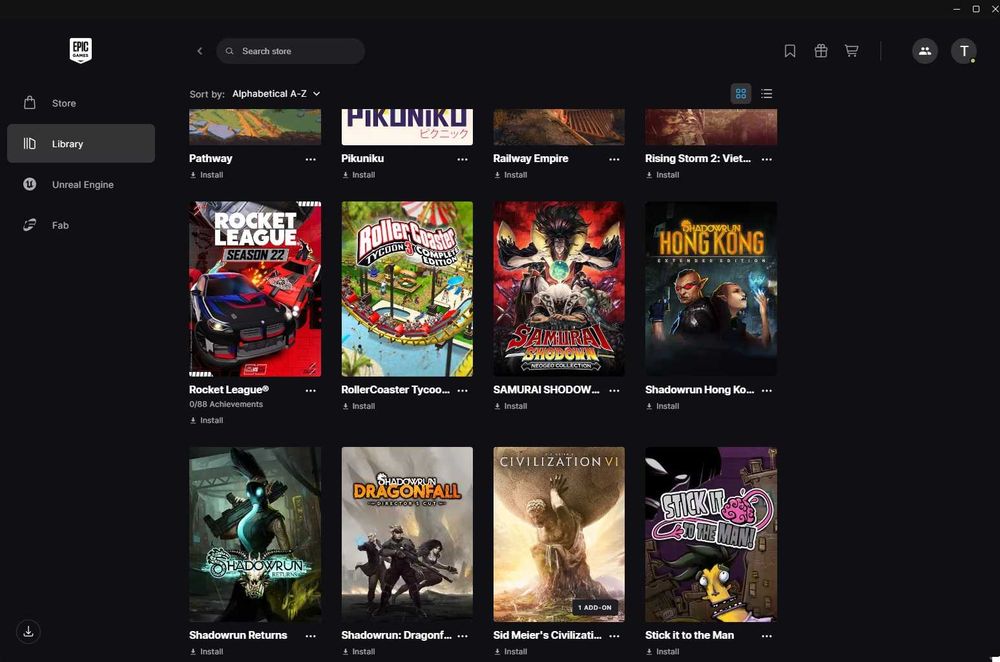Image resolution: width=1000 pixels, height=662 pixels.
Task: Click the Railway Empire game title
Action: tap(531, 158)
